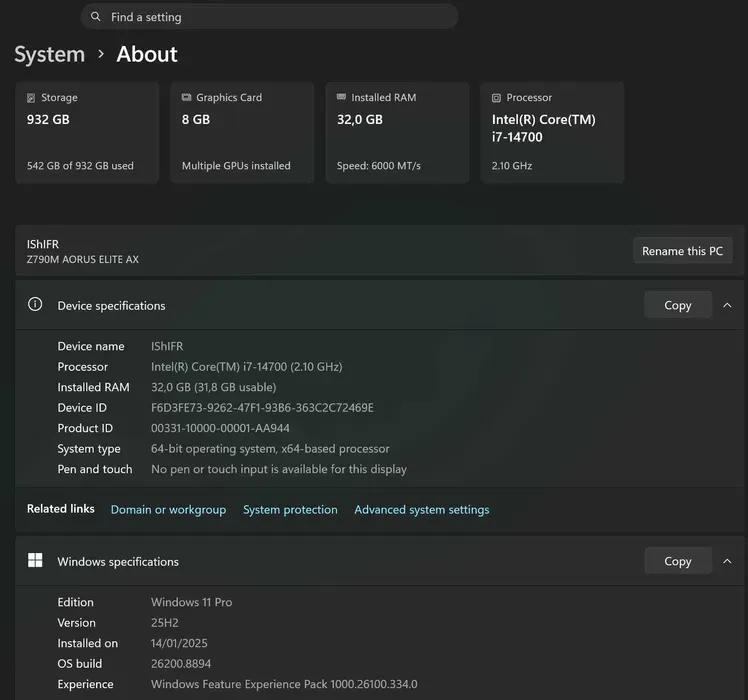The height and width of the screenshot is (700, 748).
Task: Click the Windows 11 Pro edition value
Action: [191, 602]
